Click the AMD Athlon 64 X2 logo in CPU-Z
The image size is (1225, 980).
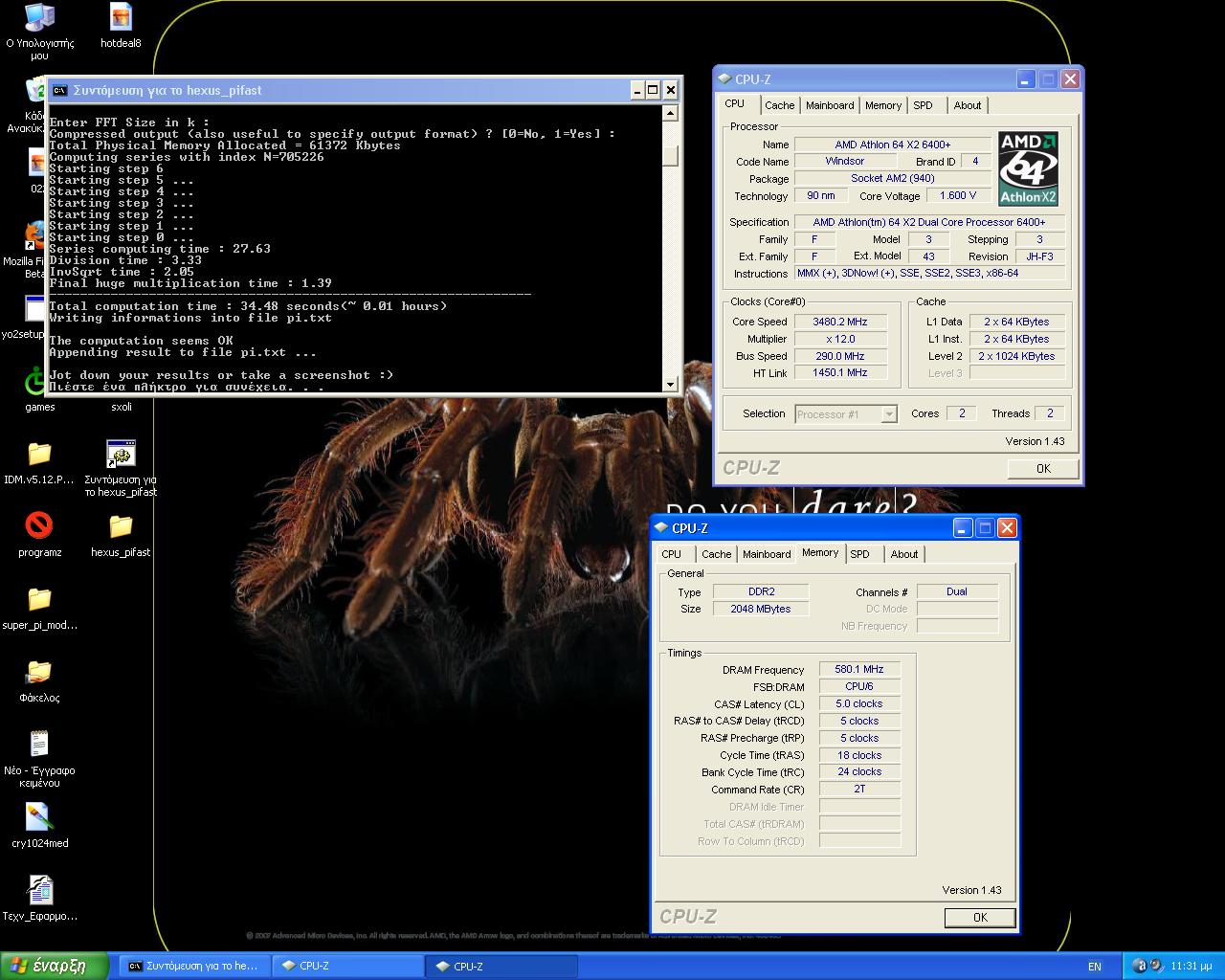1028,169
